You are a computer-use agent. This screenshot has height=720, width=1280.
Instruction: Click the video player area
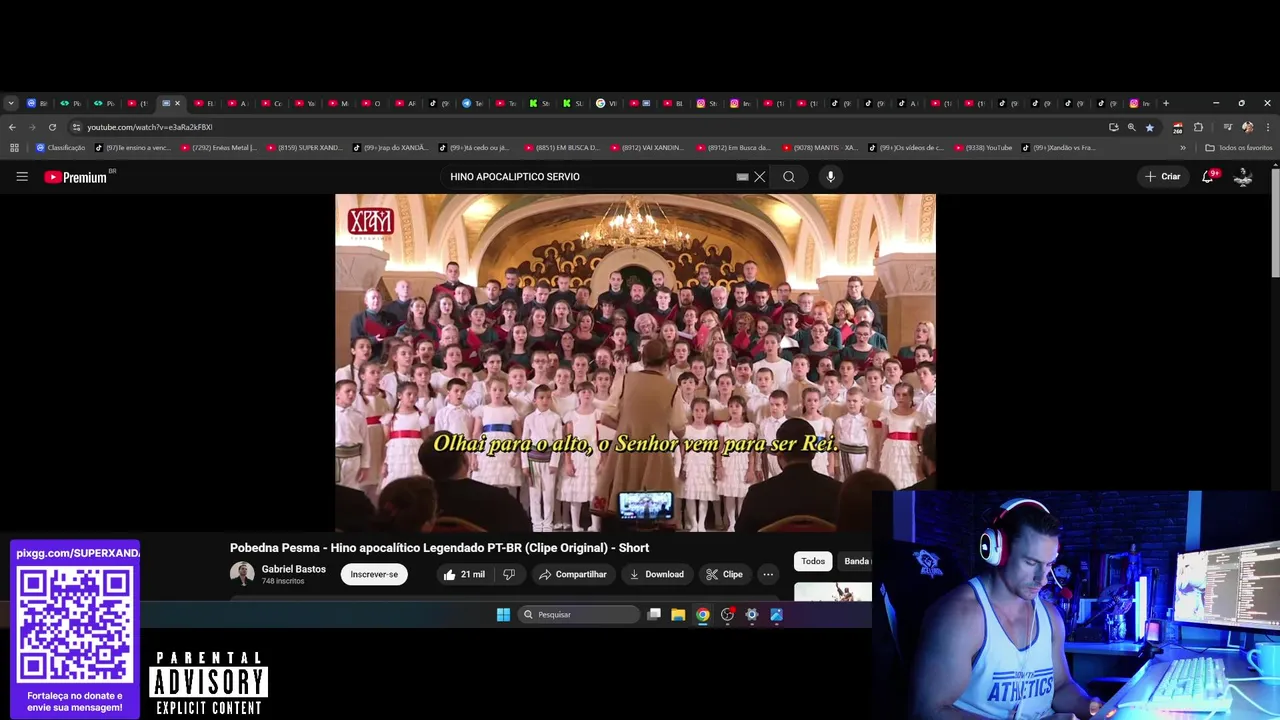coord(635,363)
